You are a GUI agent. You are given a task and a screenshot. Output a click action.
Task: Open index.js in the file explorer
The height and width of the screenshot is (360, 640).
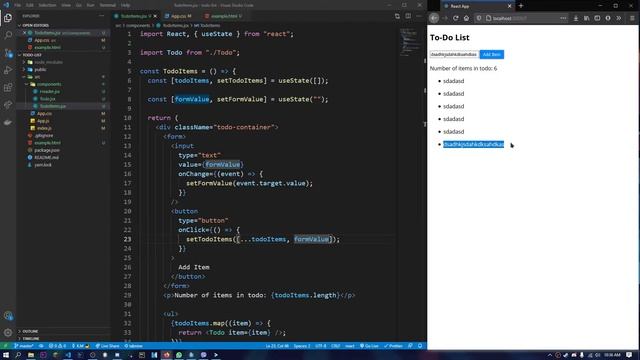coord(44,128)
